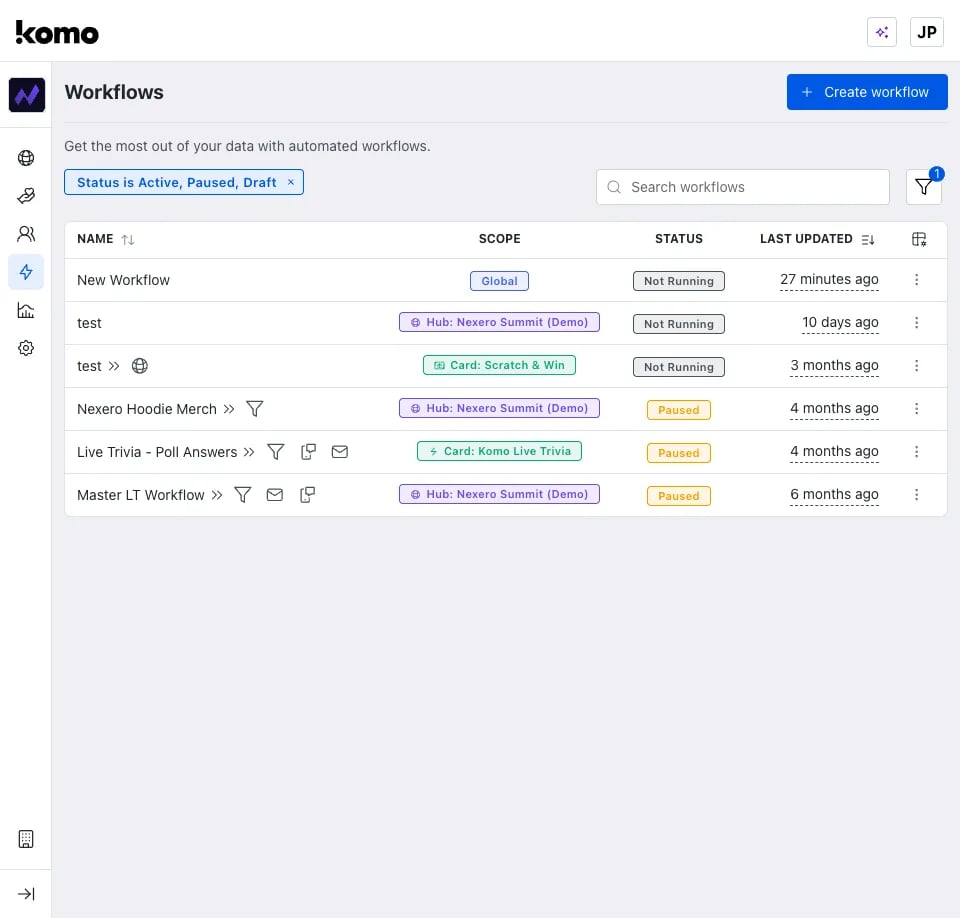Click the Card: Scratch & Win scope badge
The image size is (960, 918).
[499, 365]
